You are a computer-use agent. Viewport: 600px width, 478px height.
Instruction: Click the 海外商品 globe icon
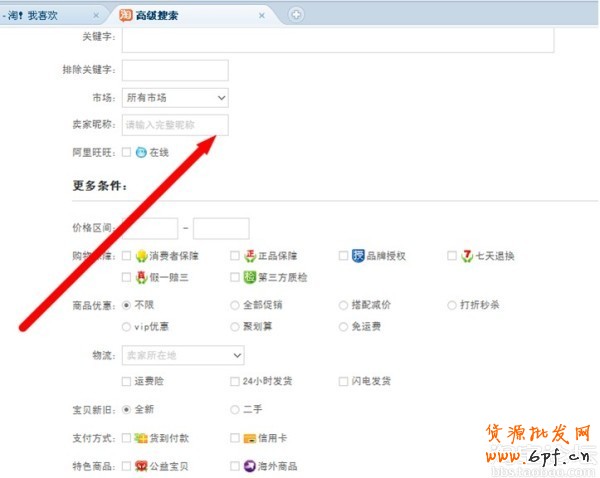point(249,465)
